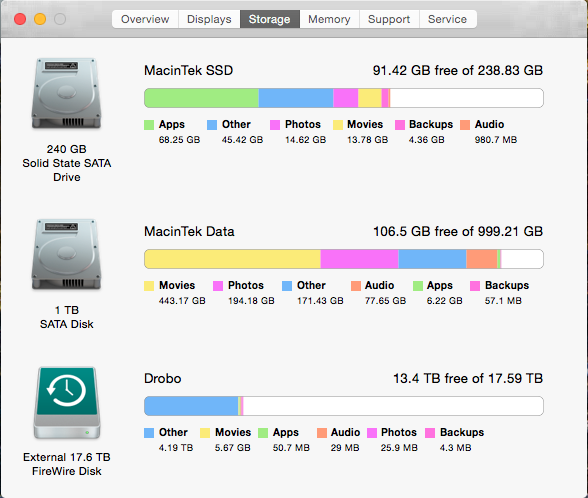Open the Service tab
The height and width of the screenshot is (498, 588).
point(447,19)
